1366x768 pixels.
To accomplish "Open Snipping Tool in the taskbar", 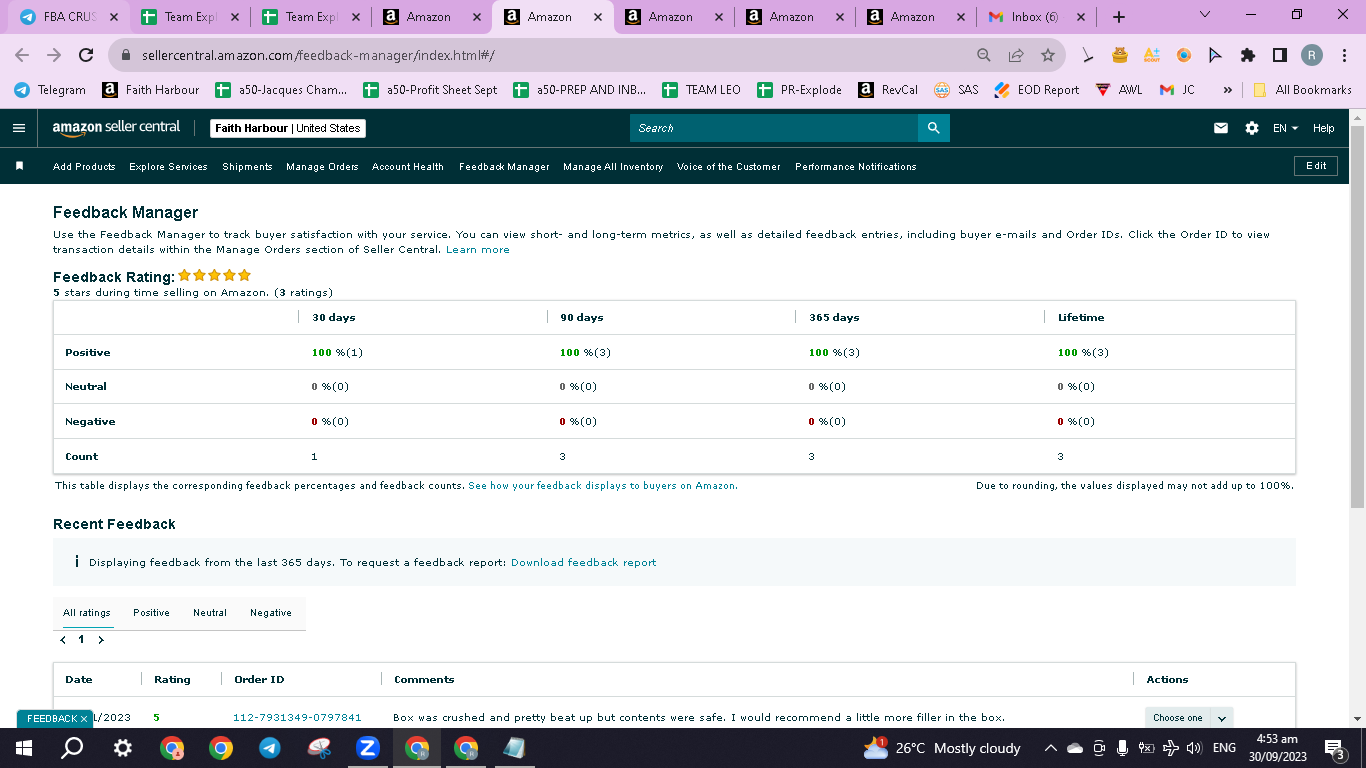I will [318, 748].
